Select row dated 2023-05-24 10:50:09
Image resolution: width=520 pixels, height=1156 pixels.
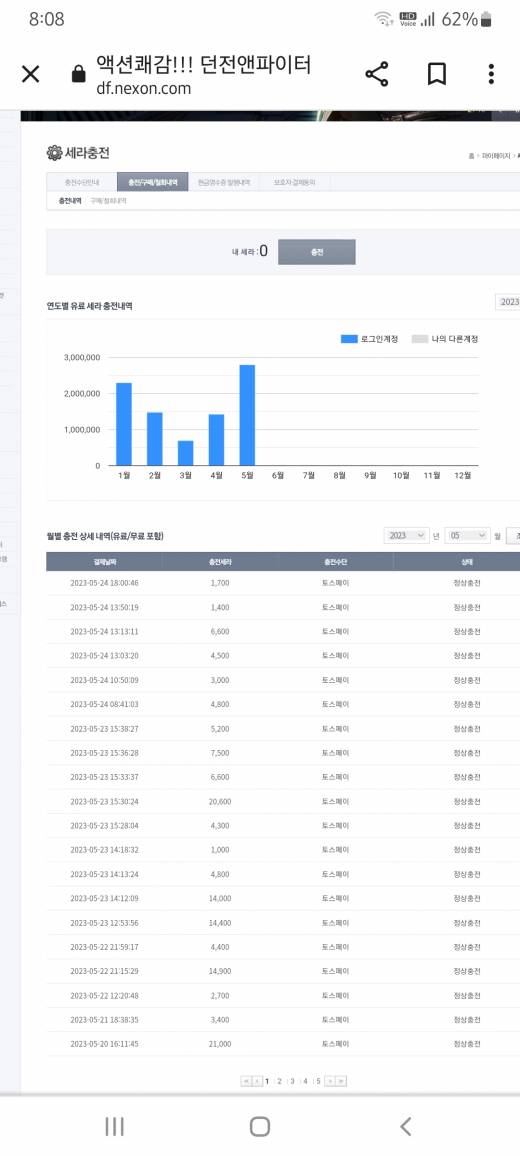coord(283,680)
